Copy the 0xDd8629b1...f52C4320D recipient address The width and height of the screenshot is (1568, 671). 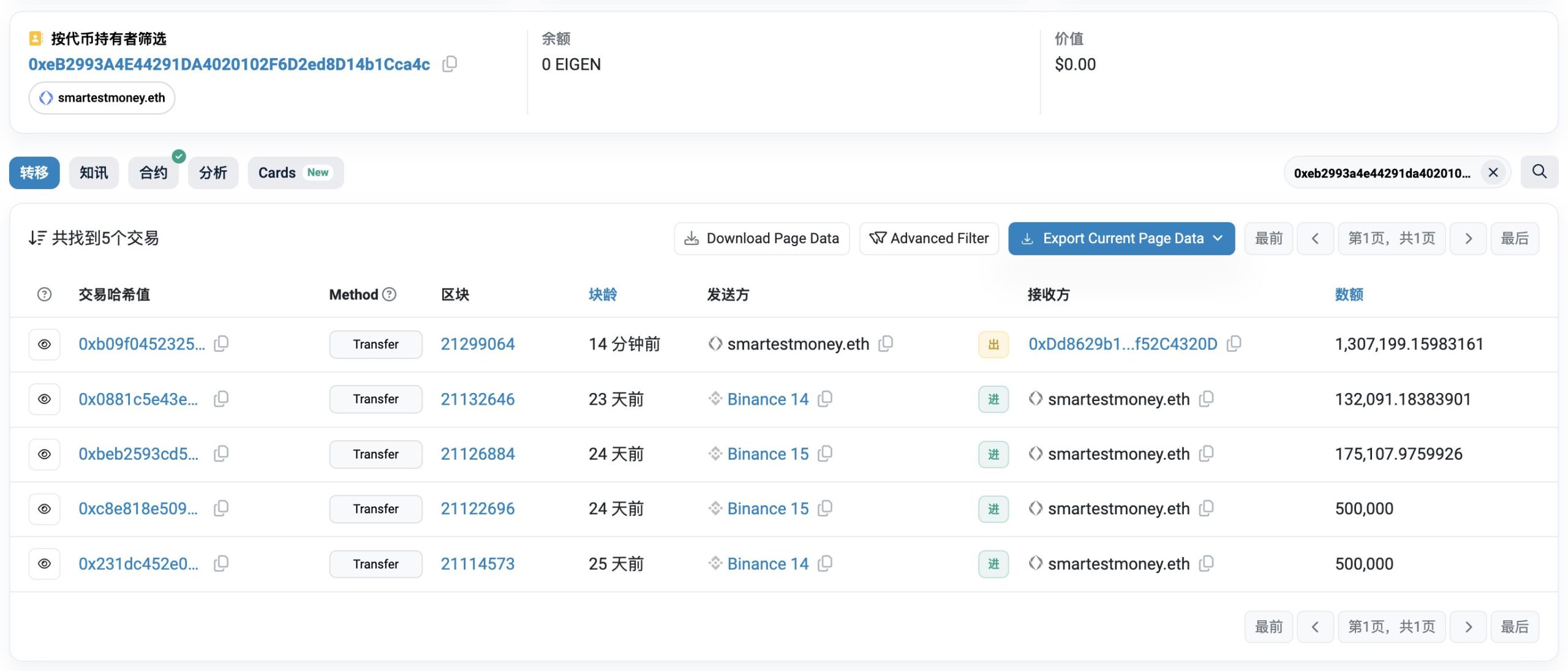pyautogui.click(x=1234, y=343)
